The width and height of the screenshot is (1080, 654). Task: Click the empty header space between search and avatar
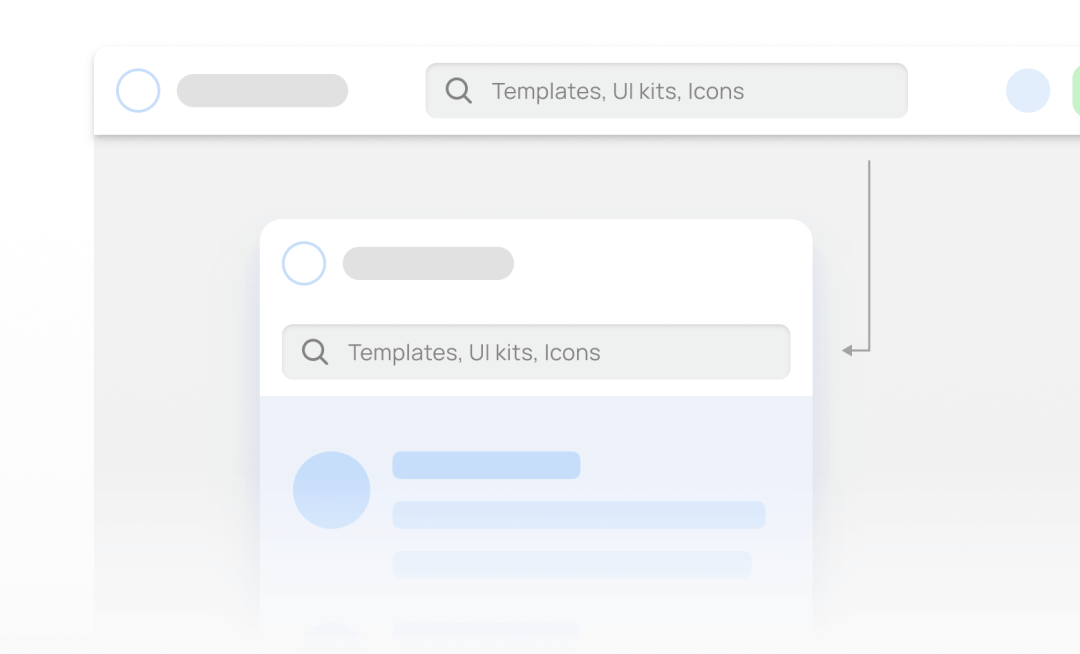pos(957,91)
